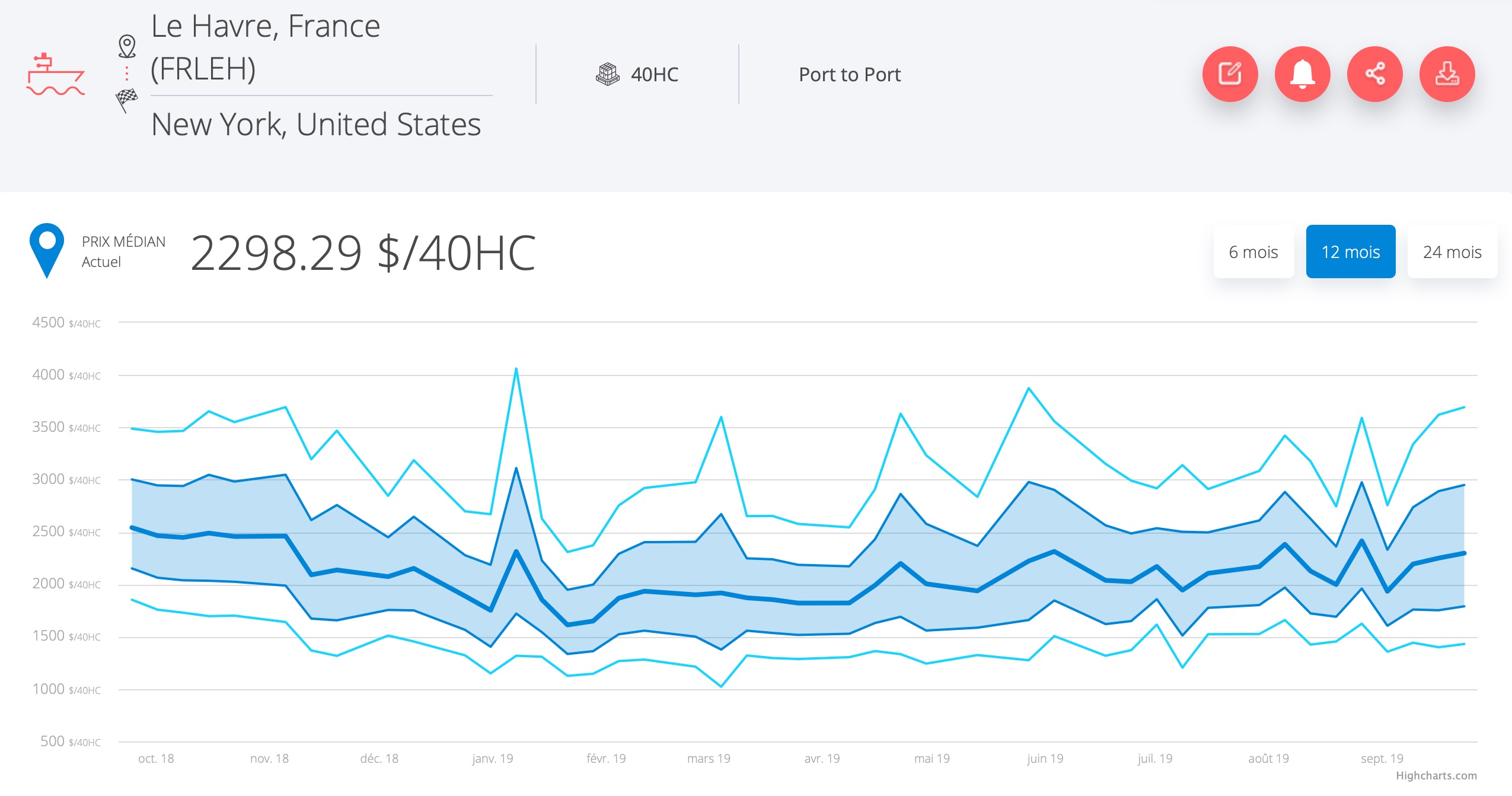This screenshot has width=1512, height=796.
Task: Click the red share button
Action: (1374, 74)
